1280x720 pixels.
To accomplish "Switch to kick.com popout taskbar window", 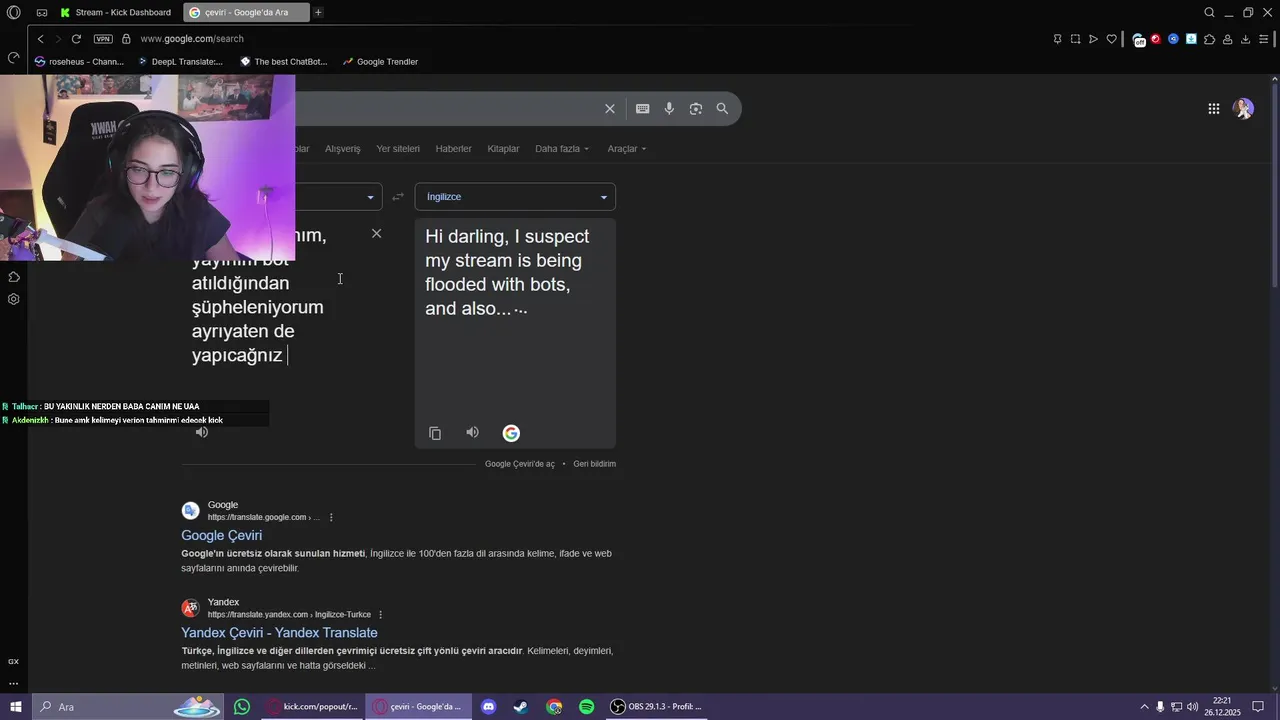I will pos(313,707).
